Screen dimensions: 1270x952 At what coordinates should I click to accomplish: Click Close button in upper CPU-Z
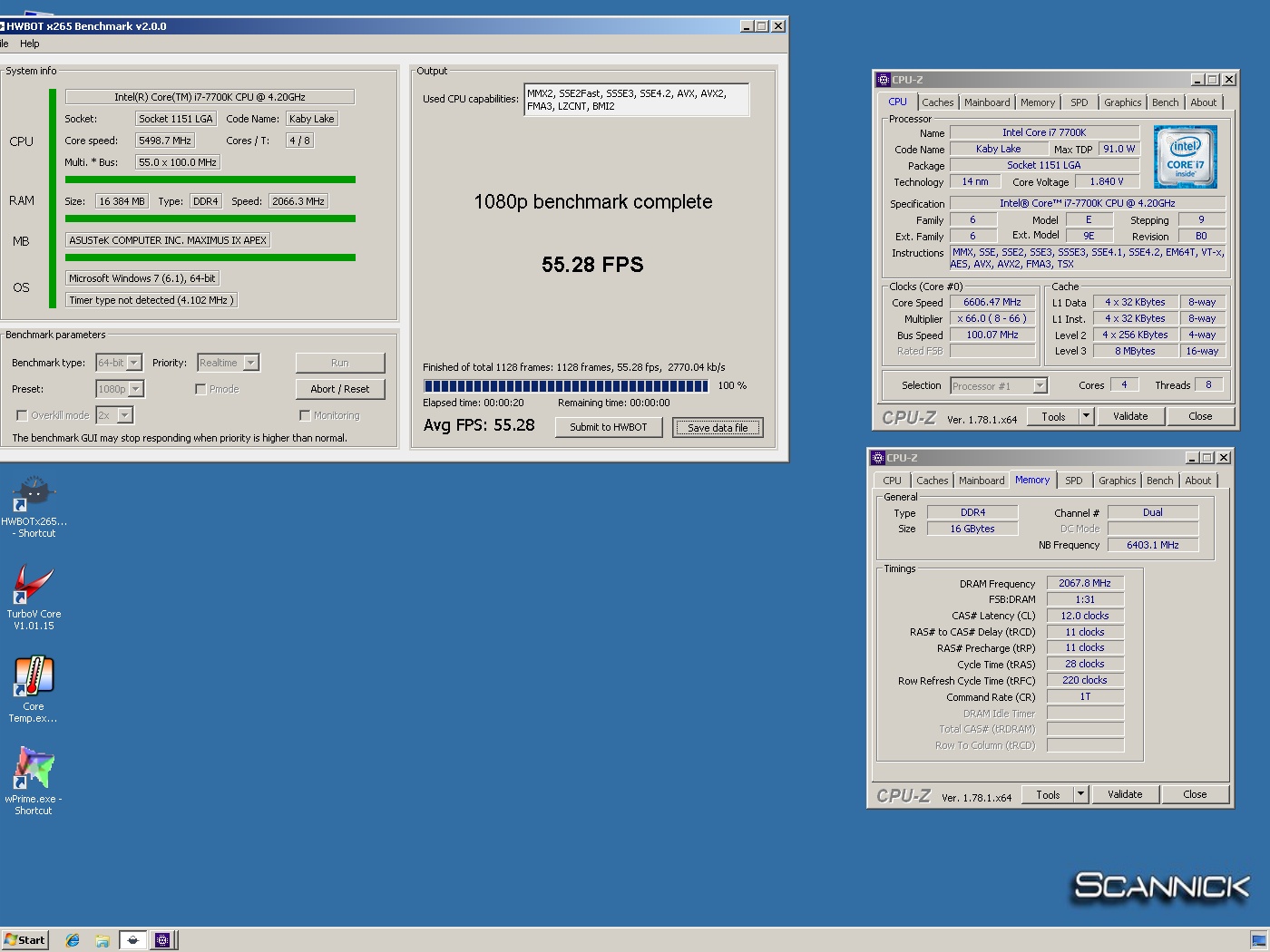(1200, 417)
